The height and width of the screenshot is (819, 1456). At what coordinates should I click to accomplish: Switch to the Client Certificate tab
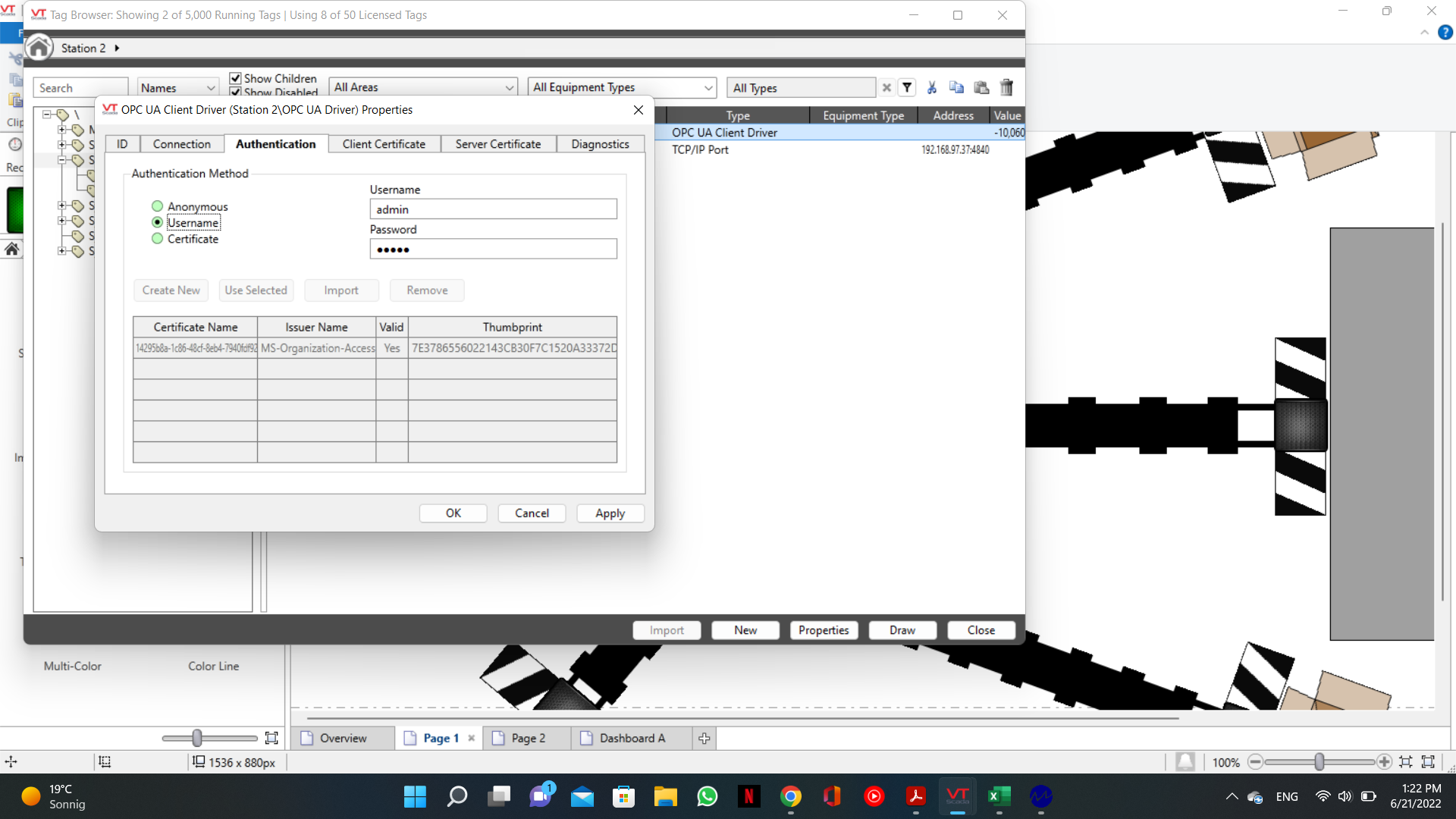384,144
